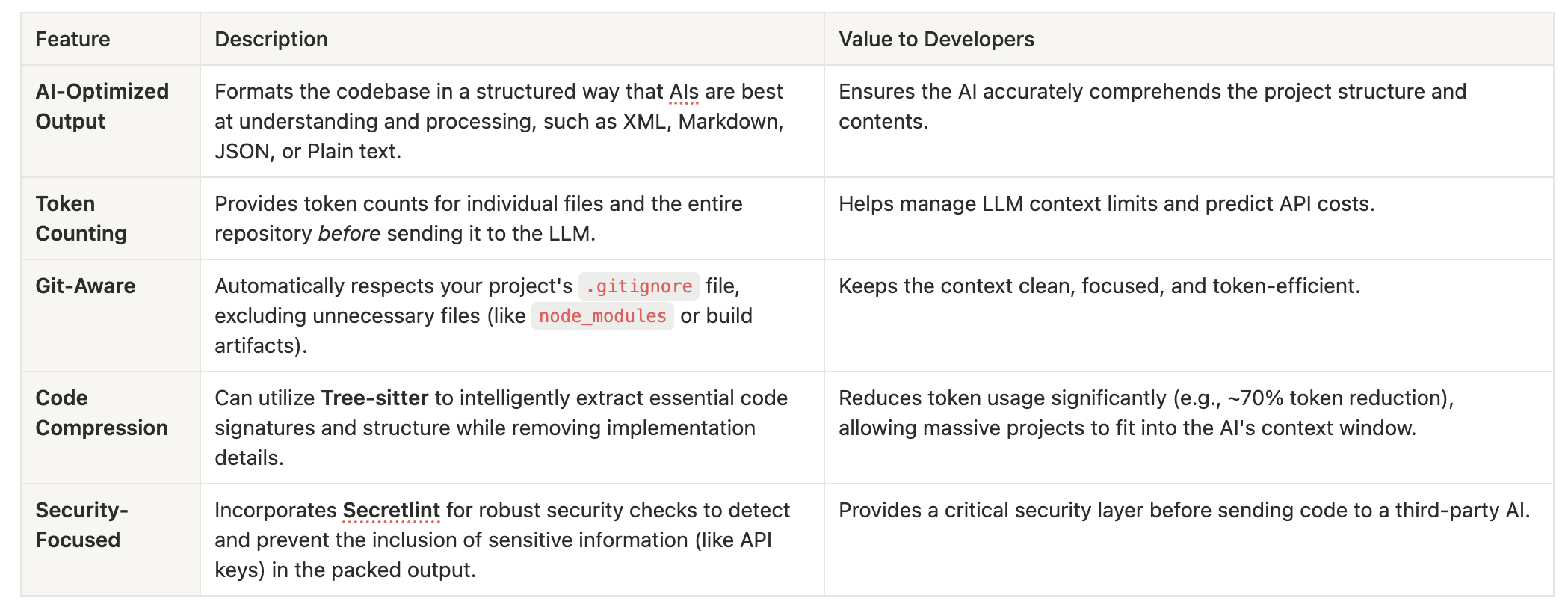Image resolution: width=1568 pixels, height=610 pixels.
Task: Click the misspell-underlined word "AIs"
Action: pyautogui.click(x=684, y=91)
